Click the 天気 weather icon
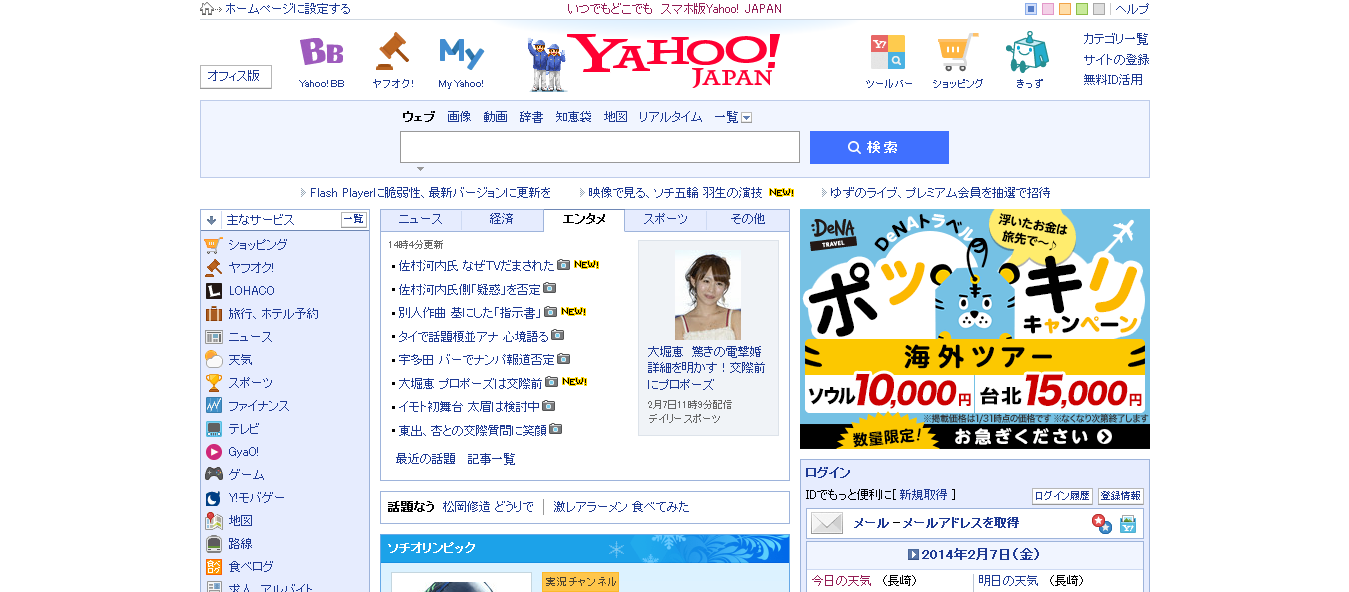1349x592 pixels. [x=213, y=360]
